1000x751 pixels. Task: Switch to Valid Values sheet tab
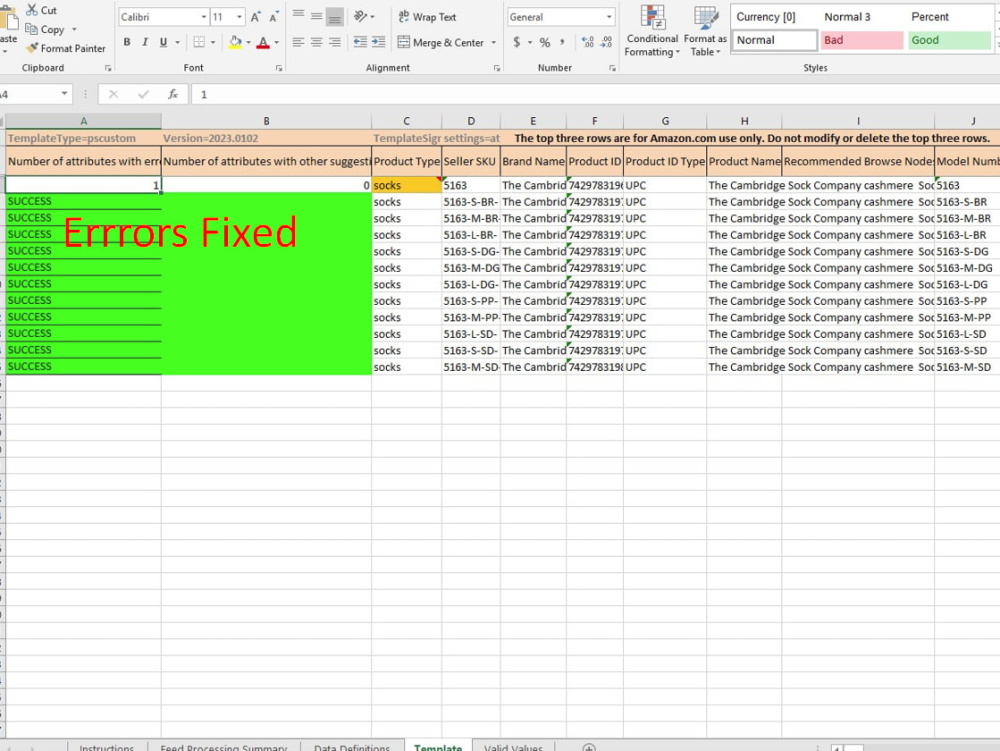tap(513, 747)
